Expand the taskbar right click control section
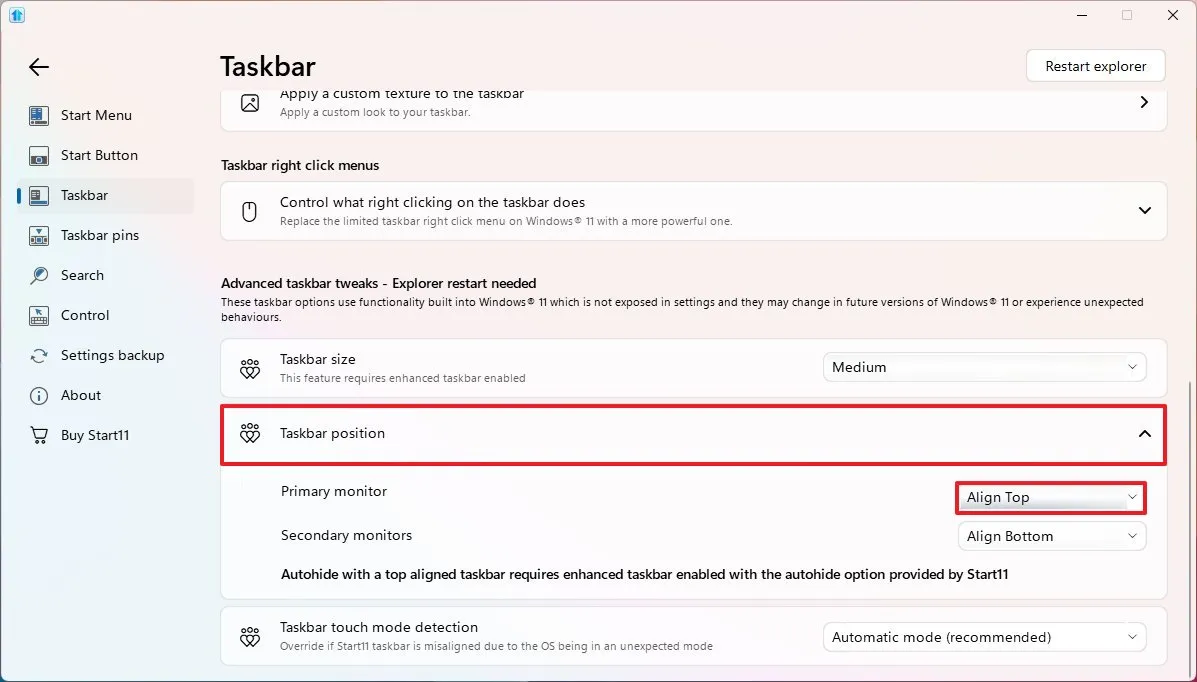Image resolution: width=1197 pixels, height=682 pixels. pos(1145,211)
